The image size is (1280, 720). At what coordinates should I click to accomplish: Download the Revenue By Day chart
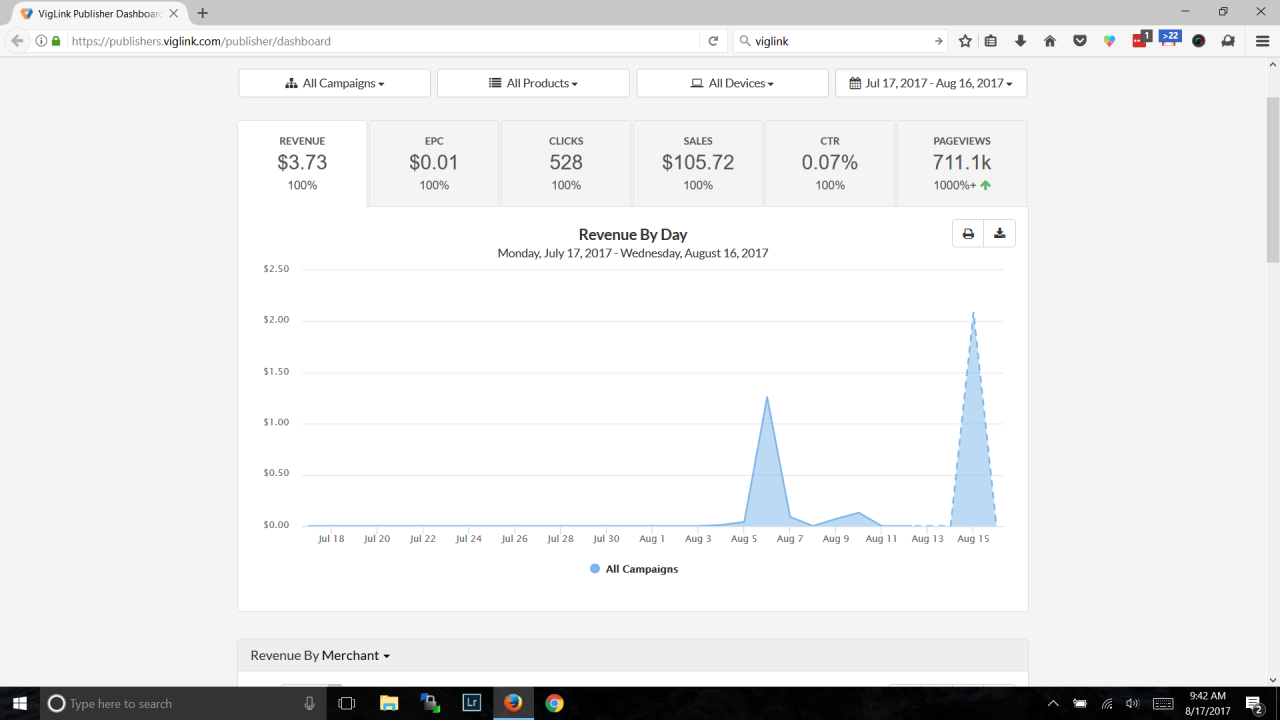point(1000,233)
